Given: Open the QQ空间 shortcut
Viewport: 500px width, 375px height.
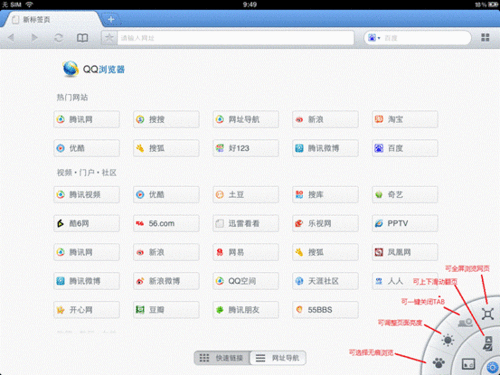Looking at the screenshot, I should pos(246,281).
